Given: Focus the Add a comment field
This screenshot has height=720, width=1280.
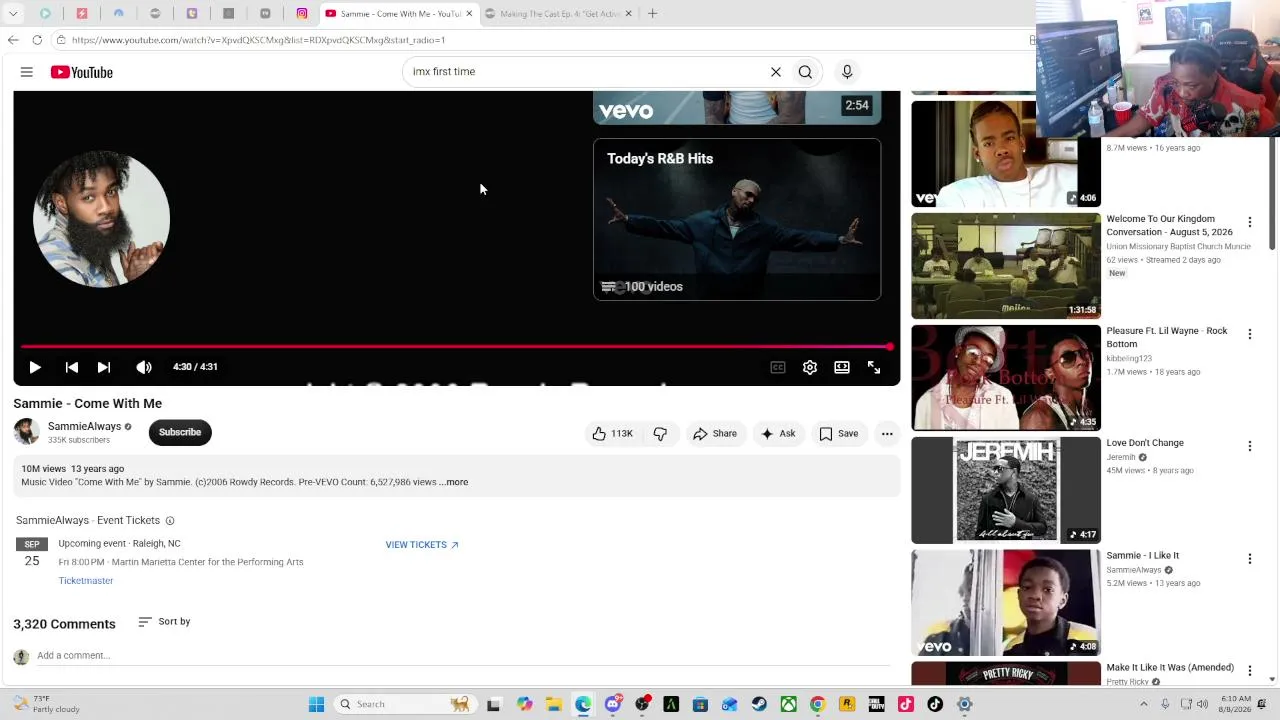Looking at the screenshot, I should 463,656.
